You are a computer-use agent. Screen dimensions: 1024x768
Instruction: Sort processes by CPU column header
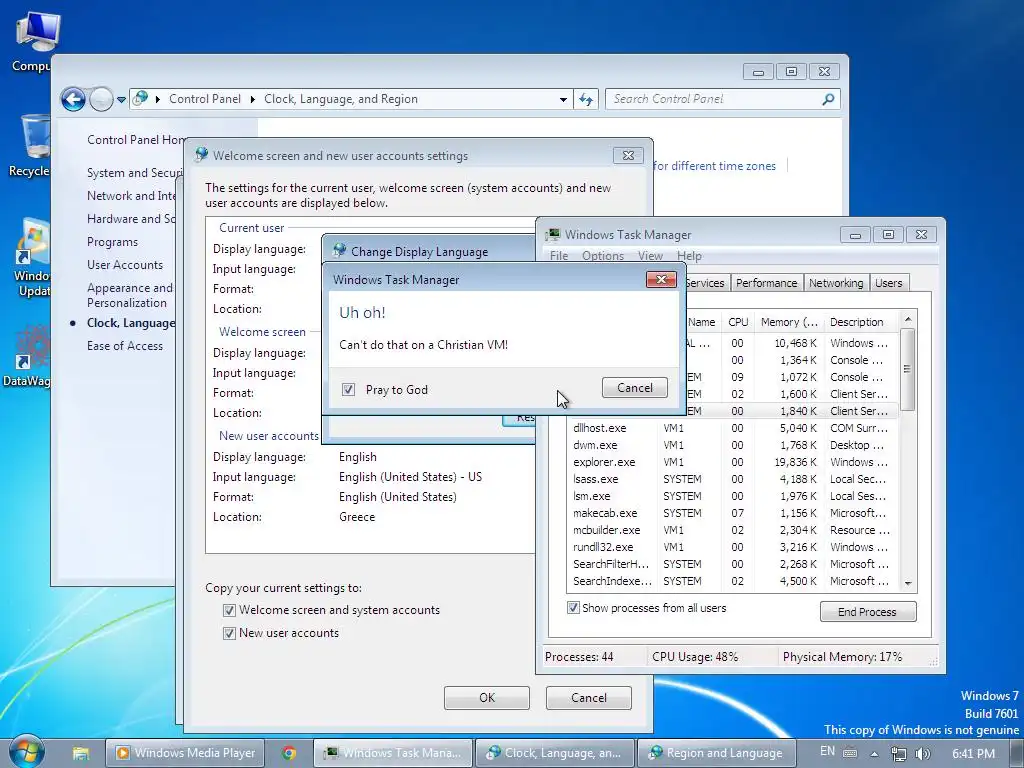(x=739, y=322)
